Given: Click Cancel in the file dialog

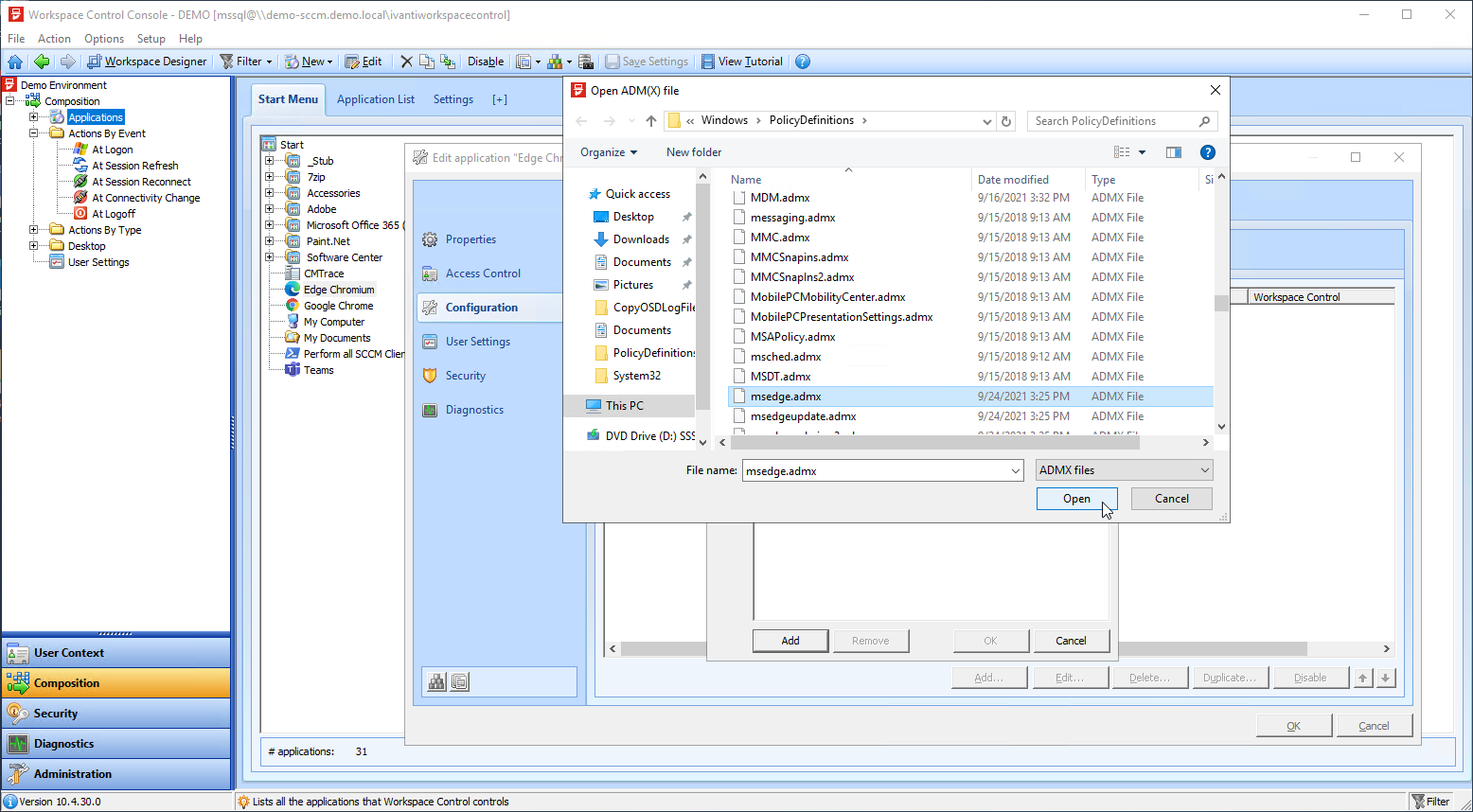Looking at the screenshot, I should 1171,499.
